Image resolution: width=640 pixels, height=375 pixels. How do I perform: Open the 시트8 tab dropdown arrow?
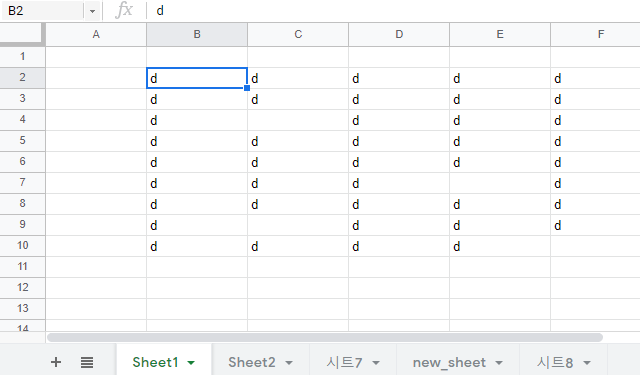pos(587,362)
